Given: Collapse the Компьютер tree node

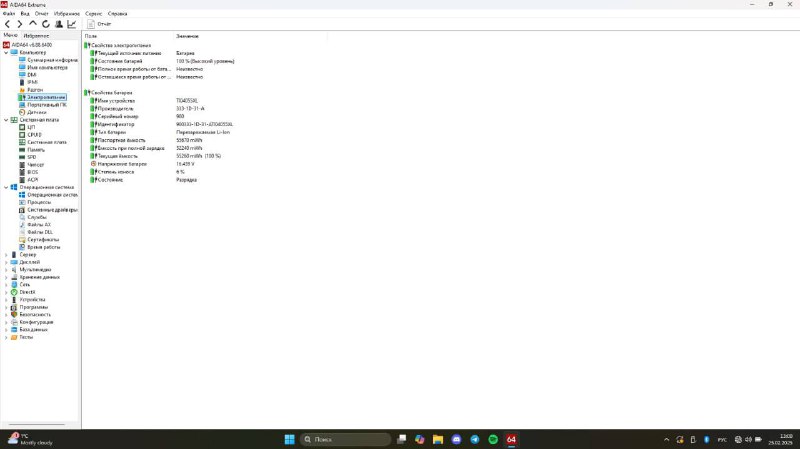Looking at the screenshot, I should coord(4,52).
